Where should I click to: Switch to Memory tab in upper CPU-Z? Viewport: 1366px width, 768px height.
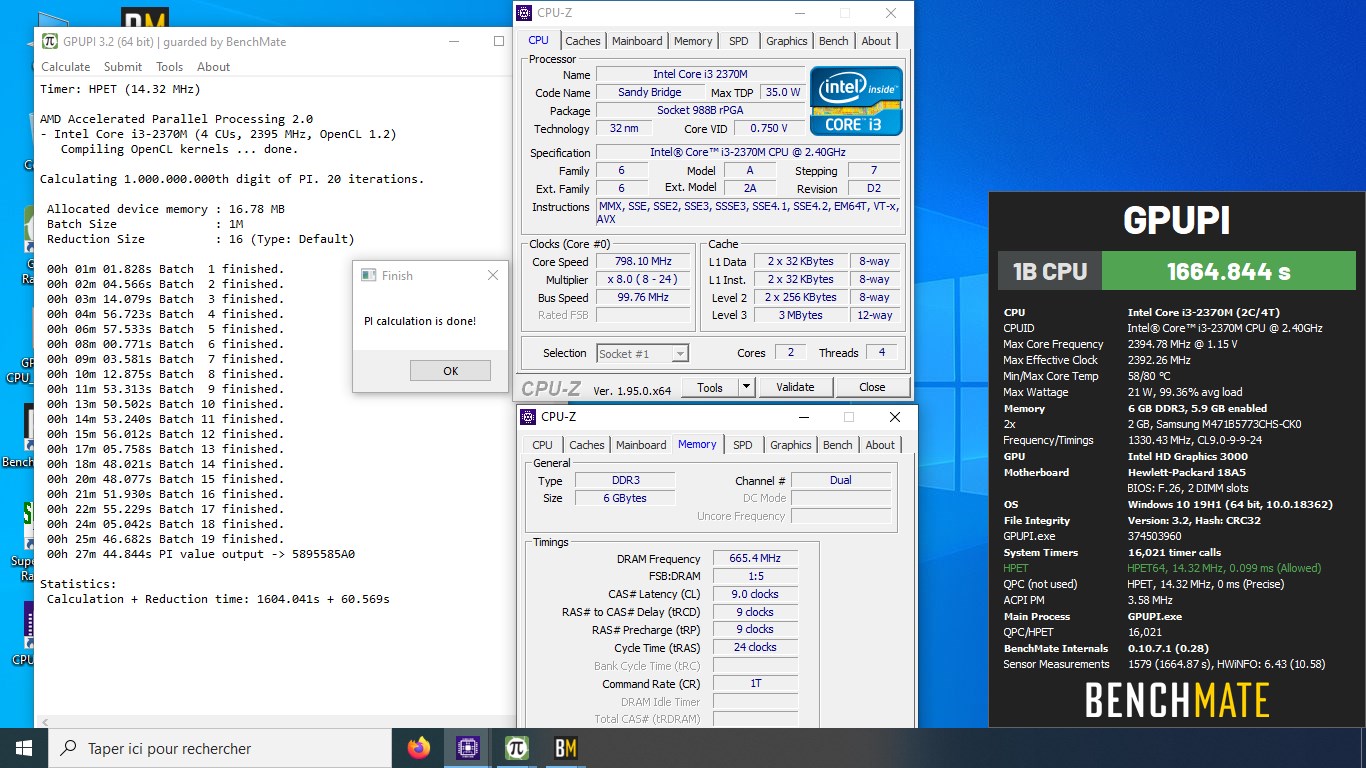click(x=693, y=41)
